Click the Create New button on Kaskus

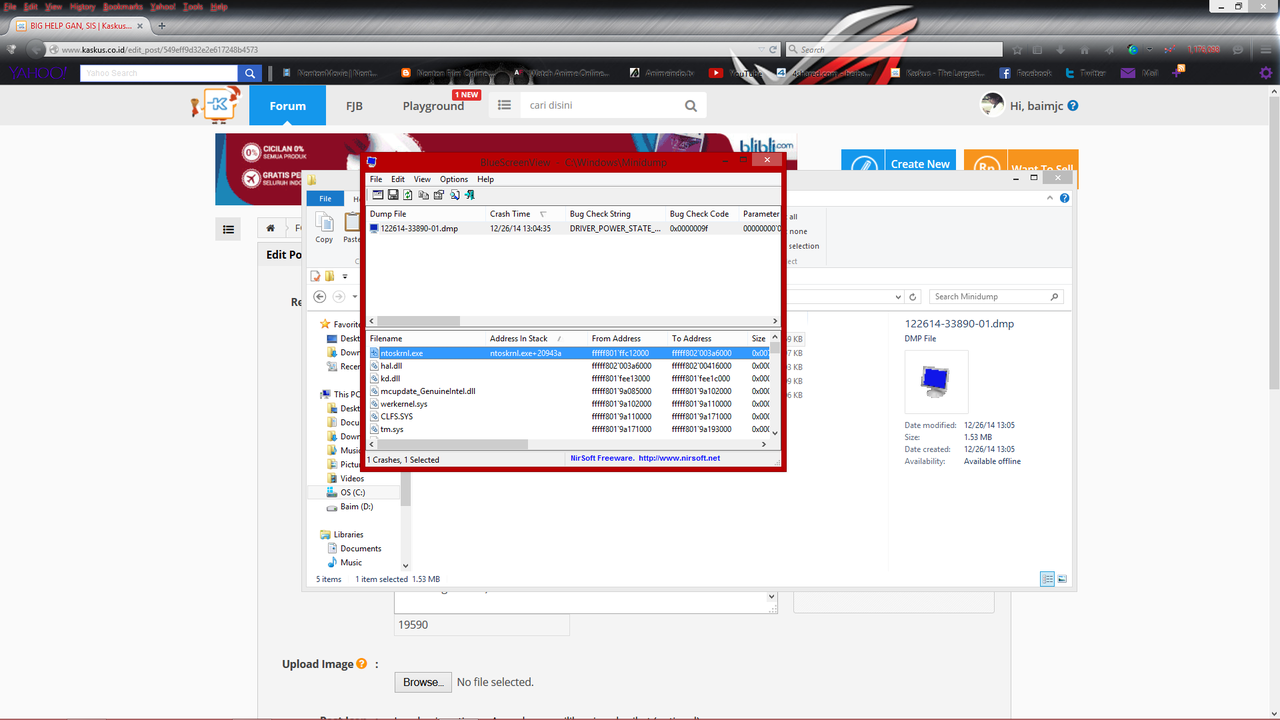[896, 165]
